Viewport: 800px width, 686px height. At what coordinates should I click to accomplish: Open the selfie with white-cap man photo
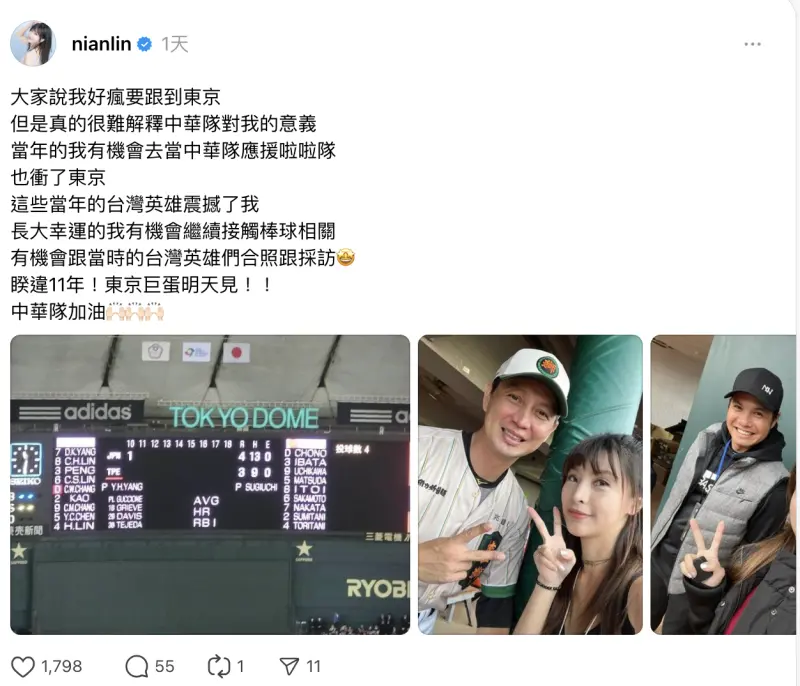pos(530,485)
